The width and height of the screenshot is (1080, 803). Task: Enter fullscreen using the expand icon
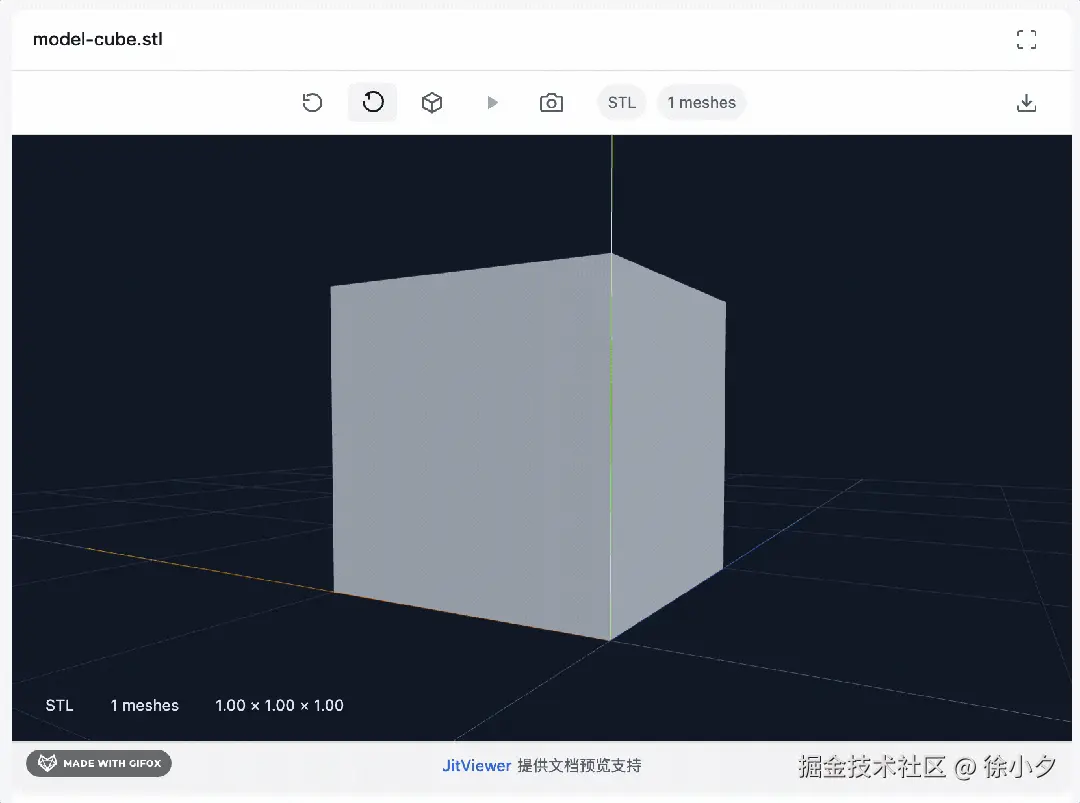pyautogui.click(x=1026, y=40)
